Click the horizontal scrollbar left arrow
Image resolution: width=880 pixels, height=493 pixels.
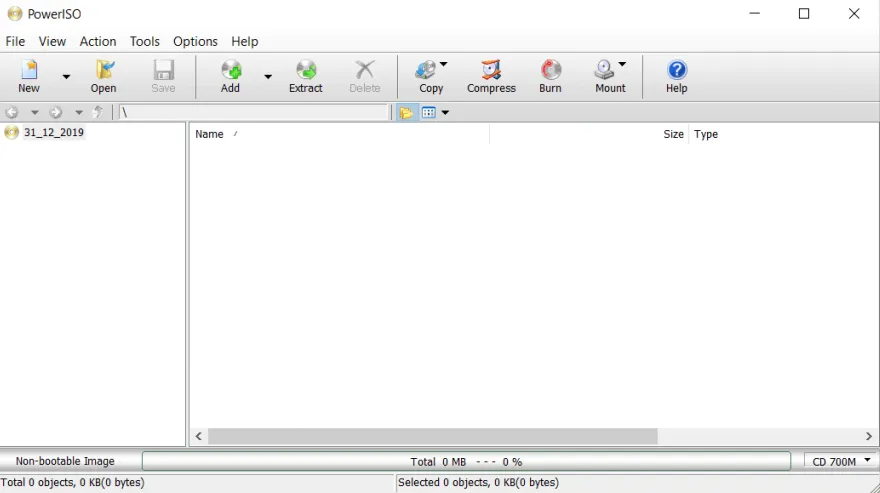coord(199,436)
